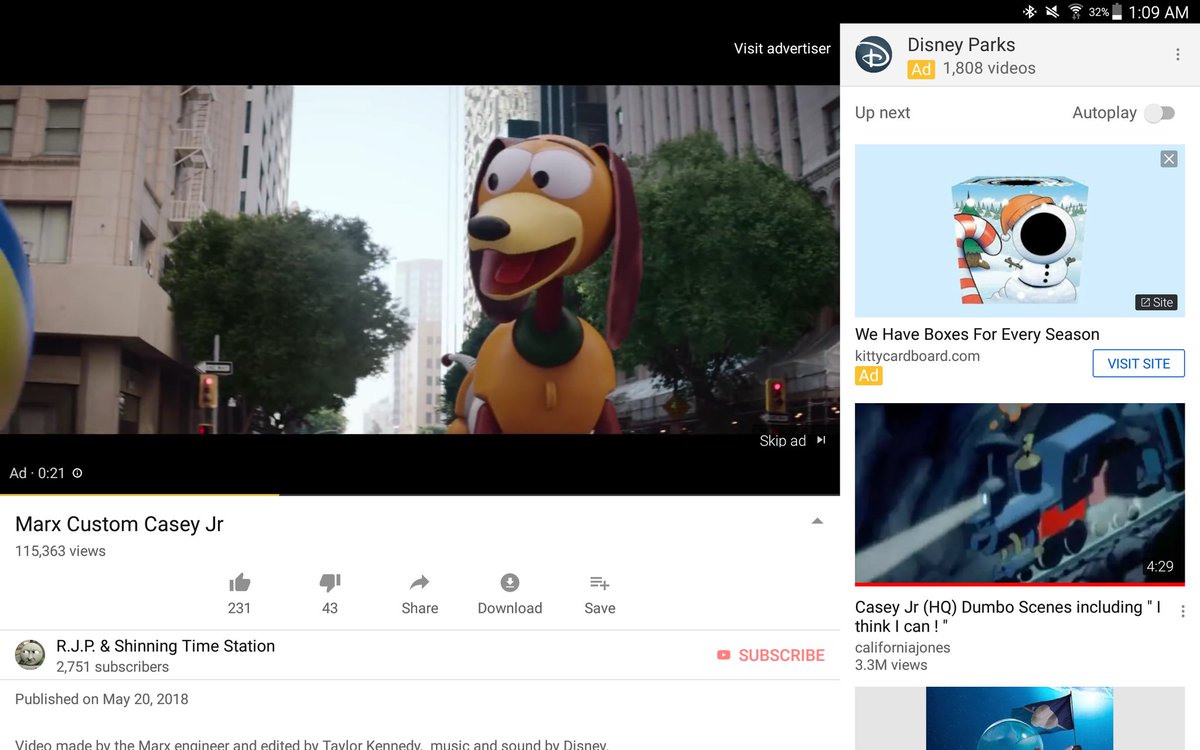This screenshot has width=1200, height=750.
Task: Tap the 115,363 views count
Action: [x=60, y=551]
